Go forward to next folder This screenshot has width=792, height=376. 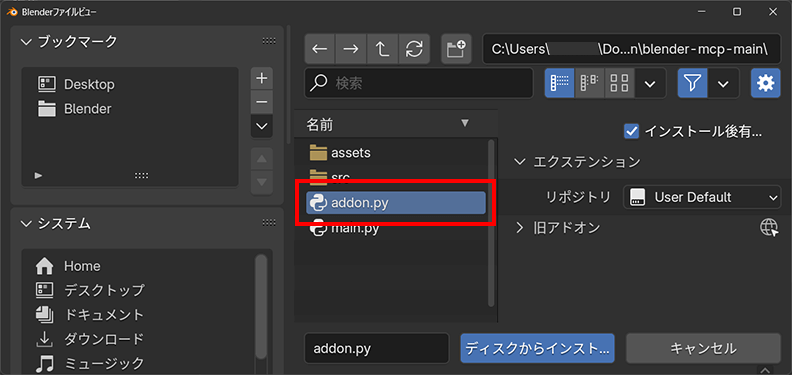(x=351, y=49)
